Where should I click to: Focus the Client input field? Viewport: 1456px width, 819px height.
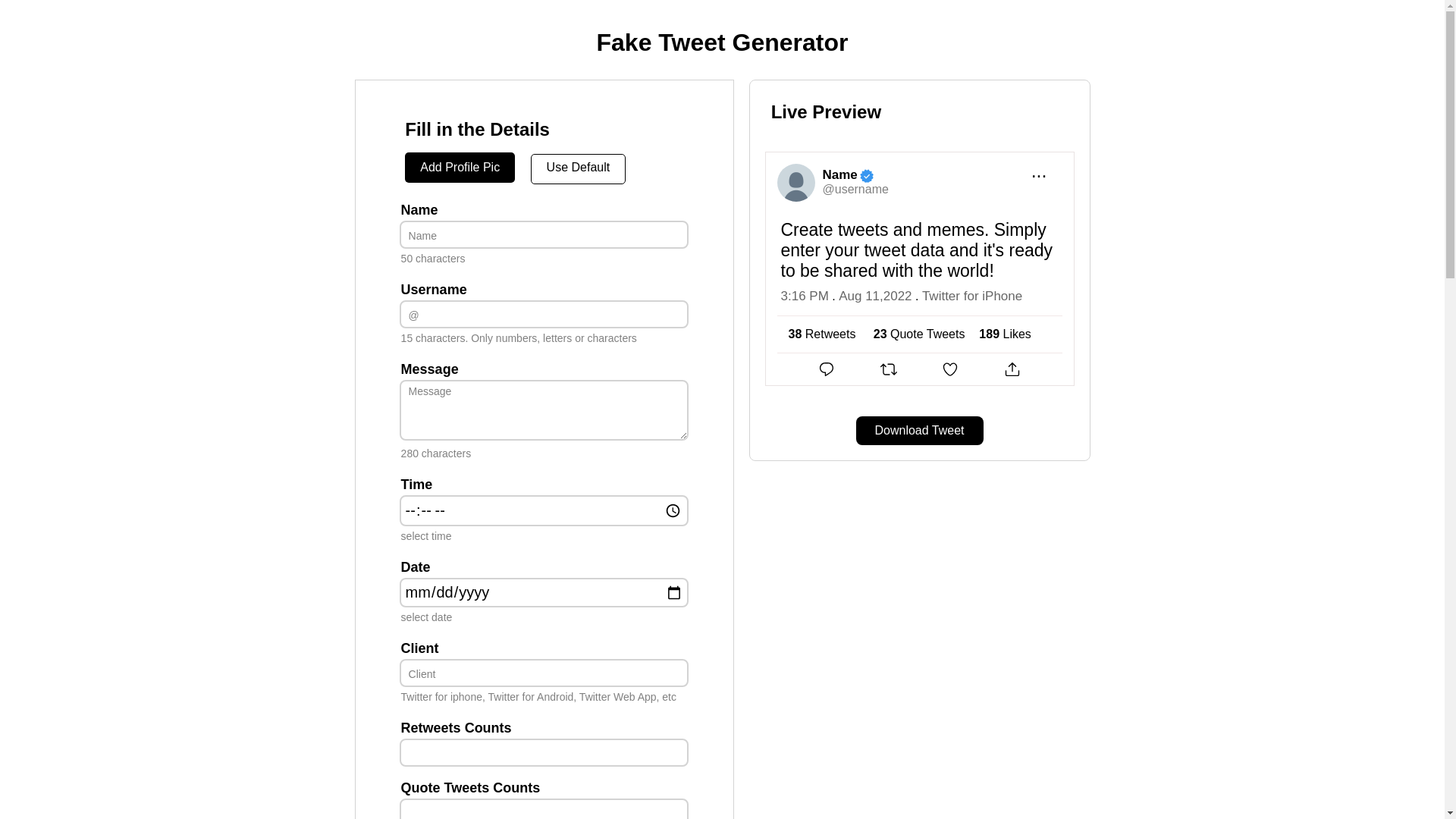(544, 673)
